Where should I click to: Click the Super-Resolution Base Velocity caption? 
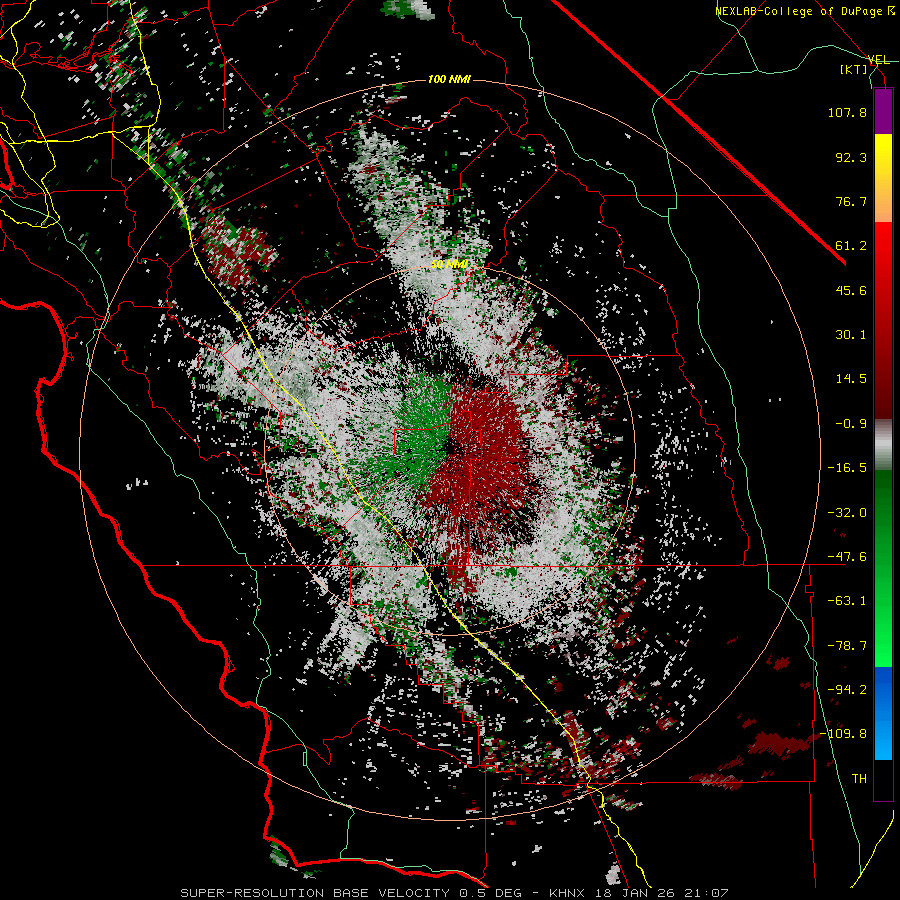click(455, 893)
